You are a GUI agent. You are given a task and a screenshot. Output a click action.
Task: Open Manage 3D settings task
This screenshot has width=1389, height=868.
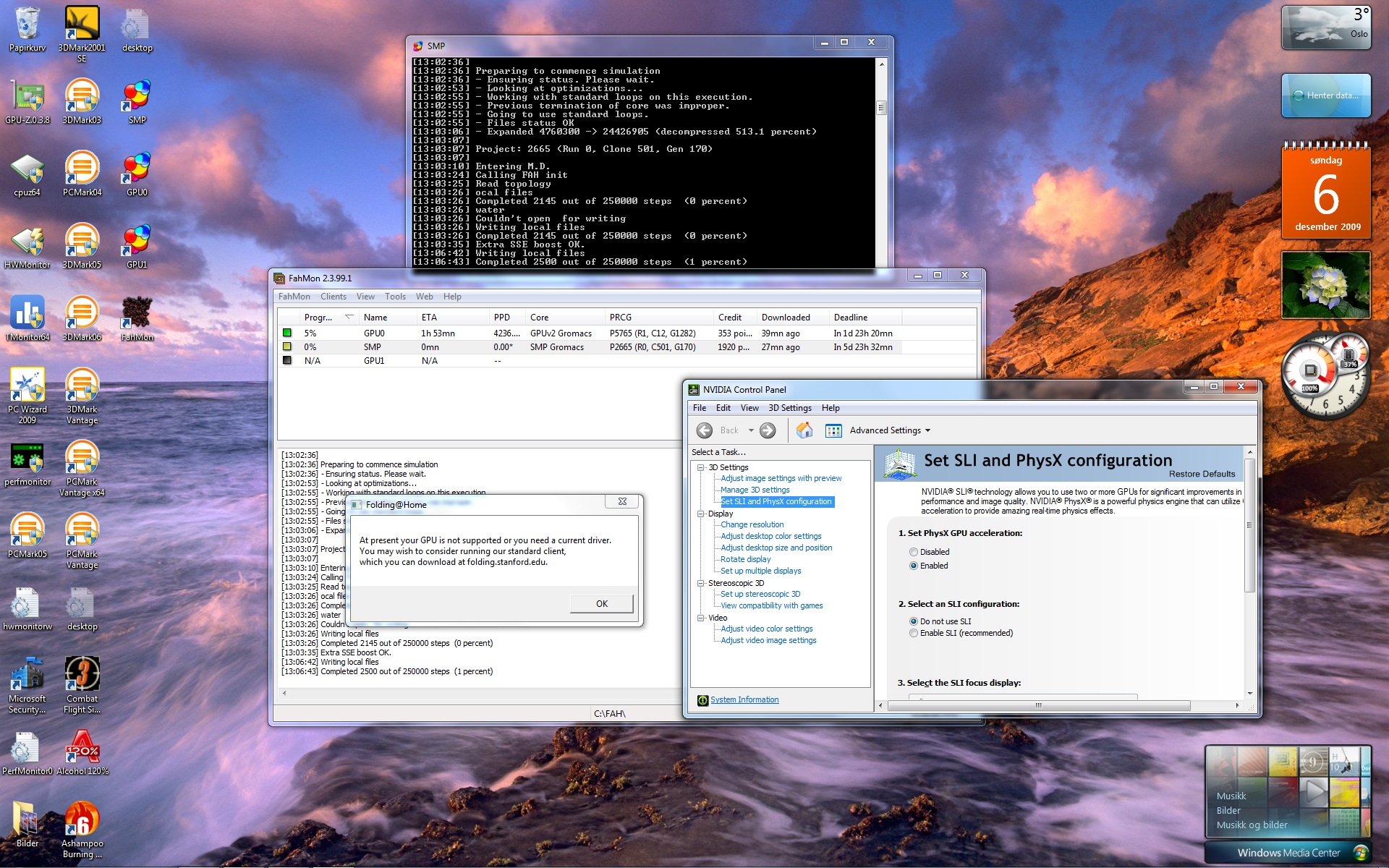755,490
